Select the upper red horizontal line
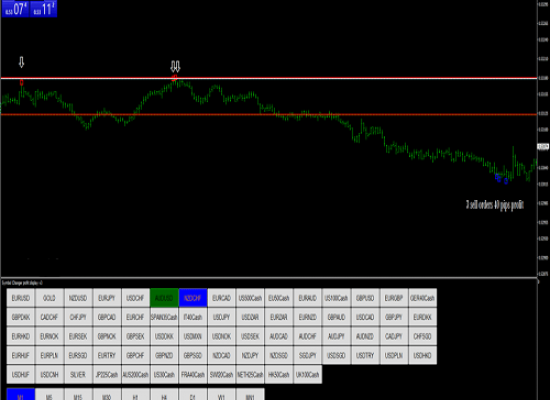Screen dimensions: 550x400 click(x=269, y=78)
